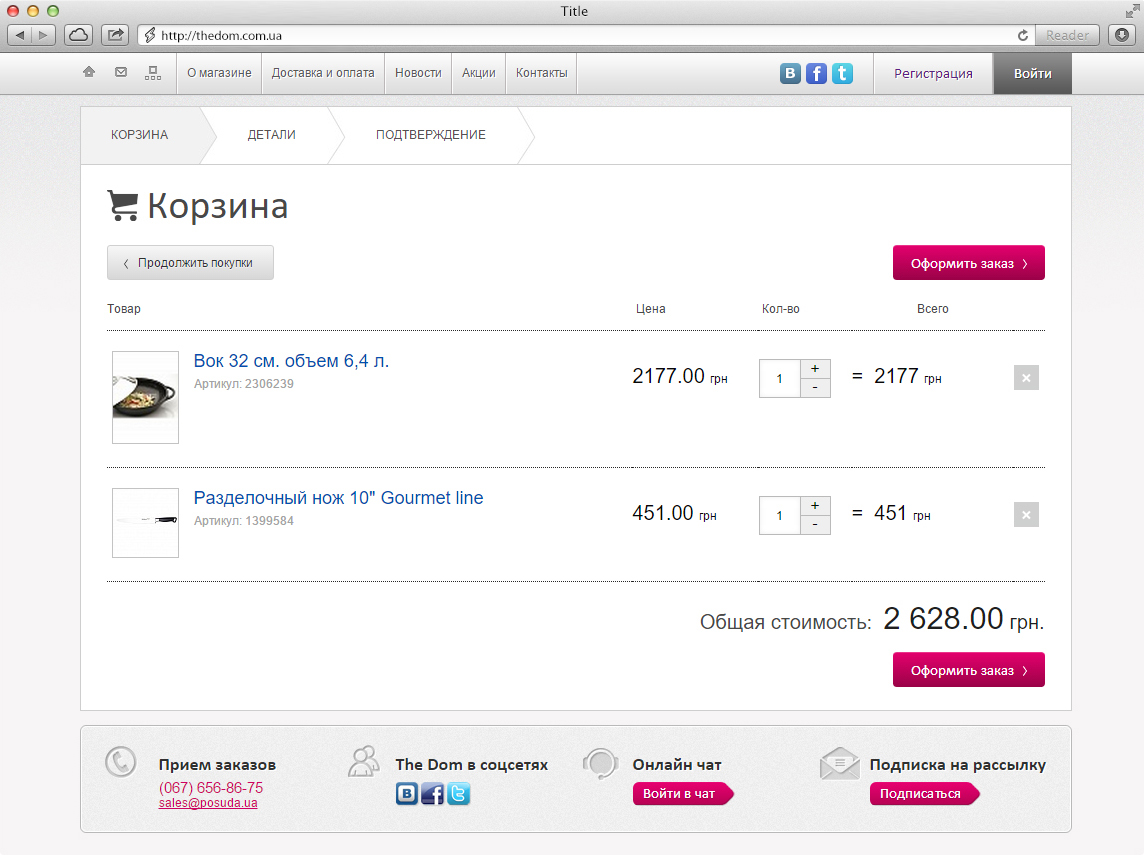Click the knife product thumbnail

click(146, 522)
